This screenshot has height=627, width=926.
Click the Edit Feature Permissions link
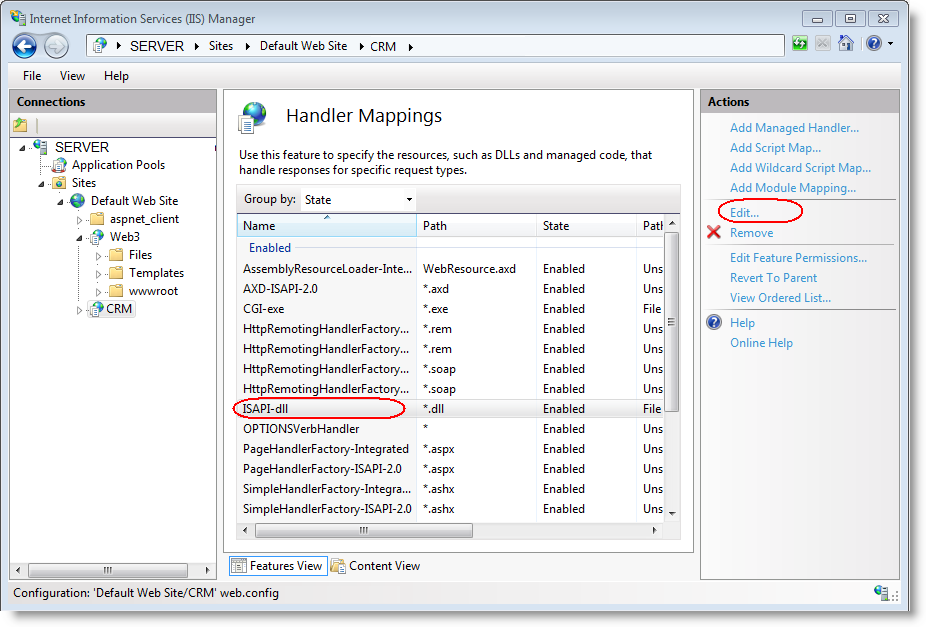coord(798,258)
